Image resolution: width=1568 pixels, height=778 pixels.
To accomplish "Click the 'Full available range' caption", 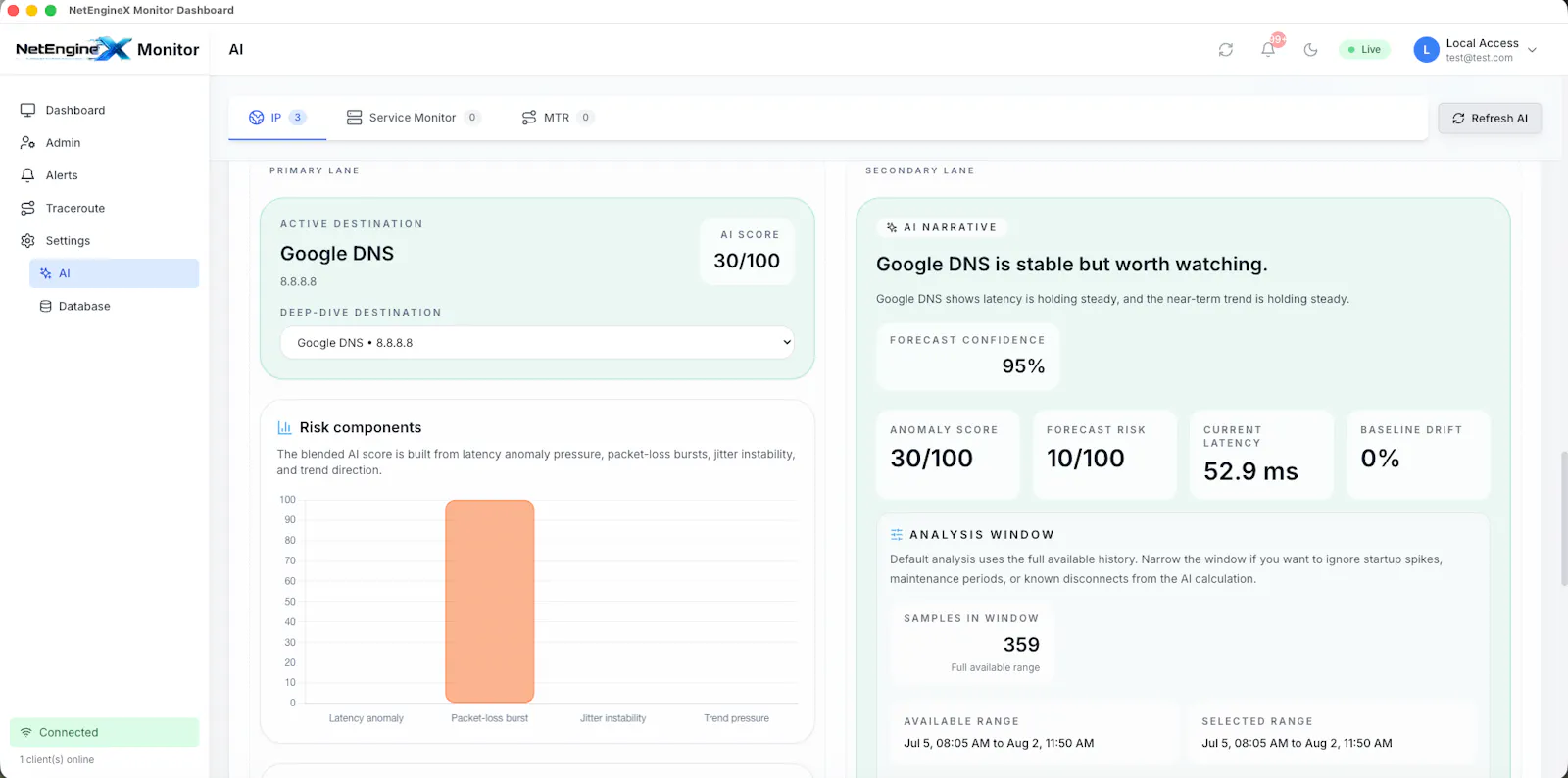I will point(996,668).
